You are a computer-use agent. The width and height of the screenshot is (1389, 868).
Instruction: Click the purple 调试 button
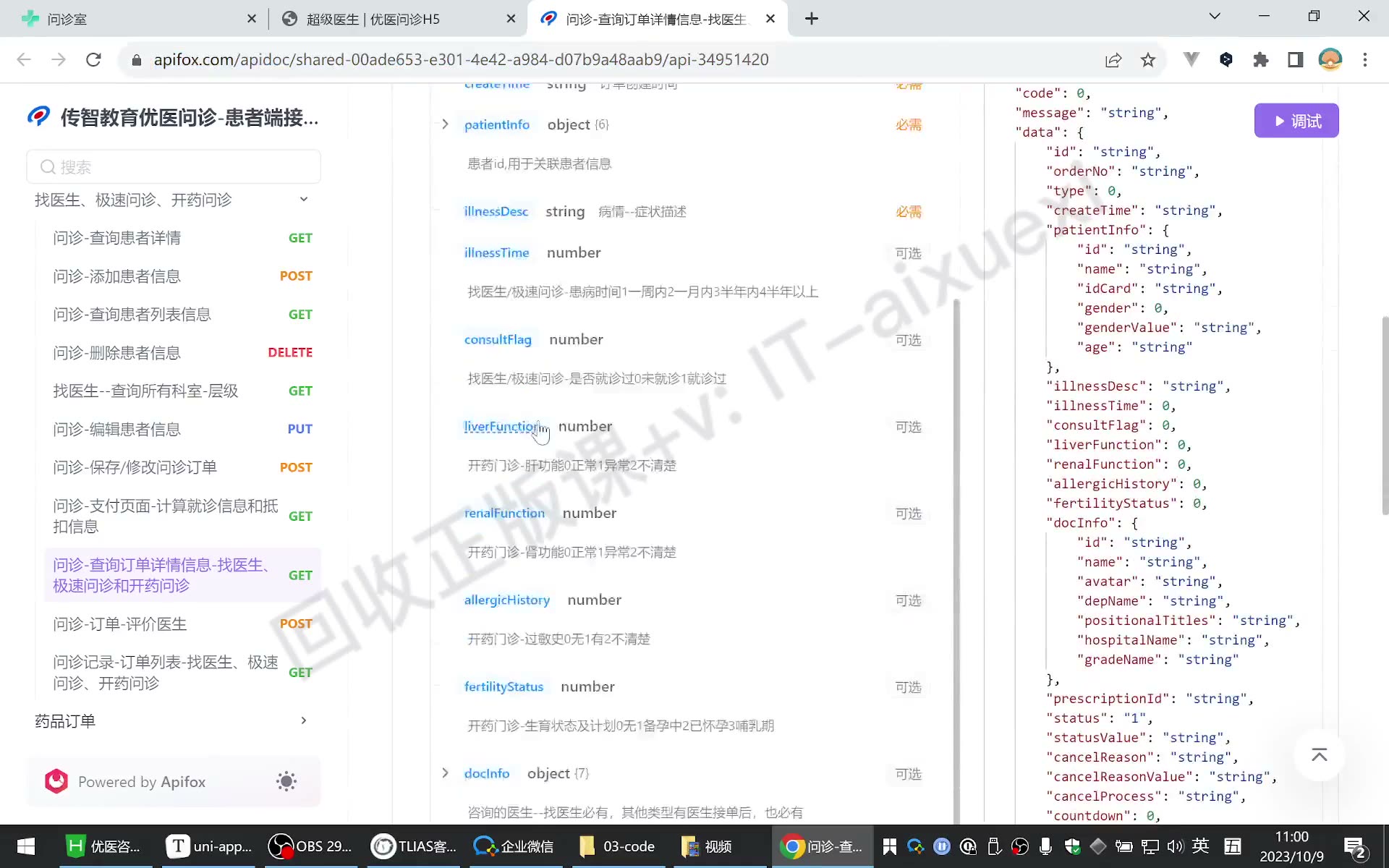click(1296, 121)
